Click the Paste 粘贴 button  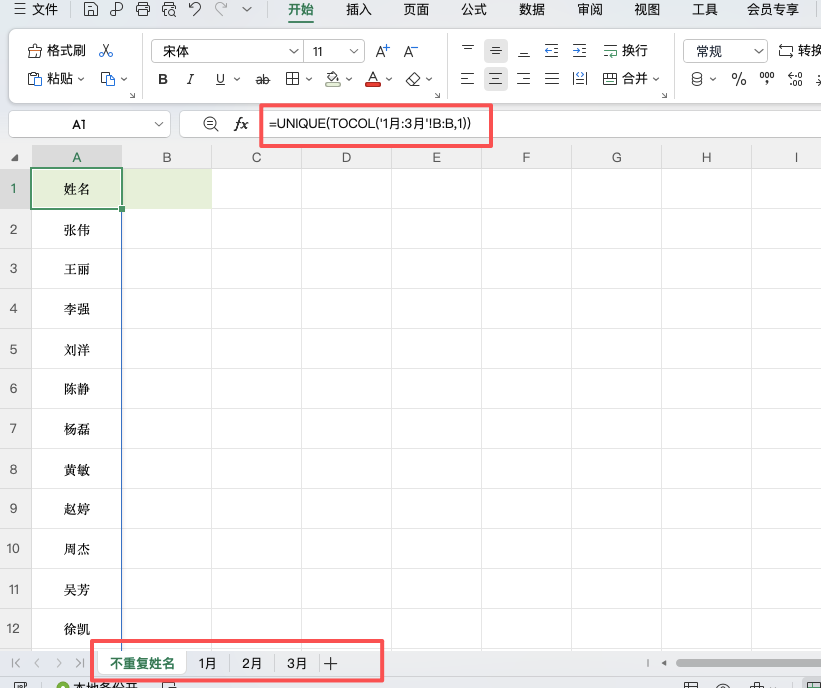tap(50, 79)
